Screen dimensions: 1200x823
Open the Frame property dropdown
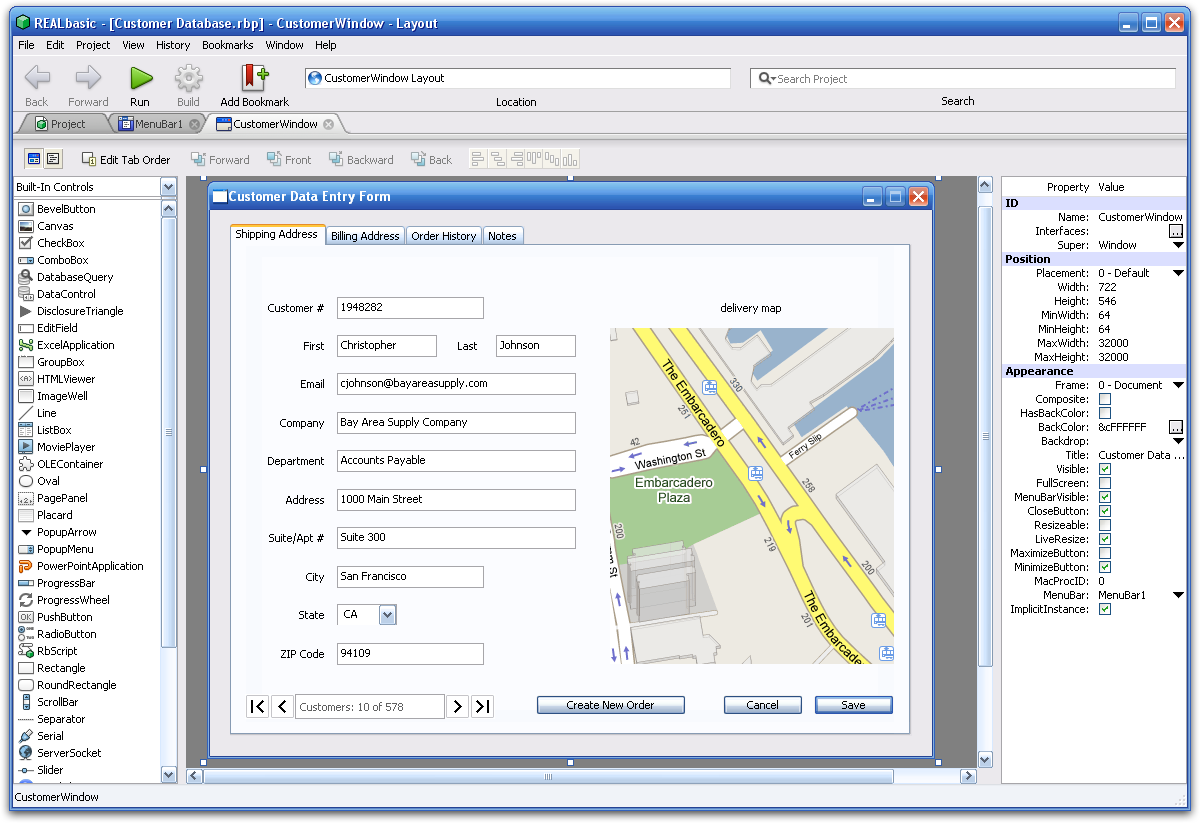[1178, 385]
